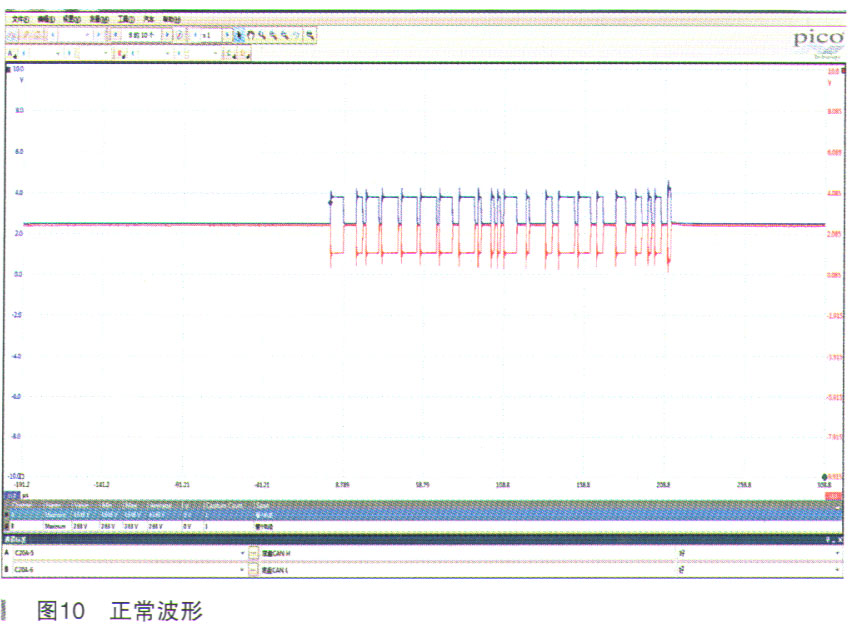This screenshot has width=852, height=631.
Task: Open the Measurements menu (测量)
Action: point(99,20)
